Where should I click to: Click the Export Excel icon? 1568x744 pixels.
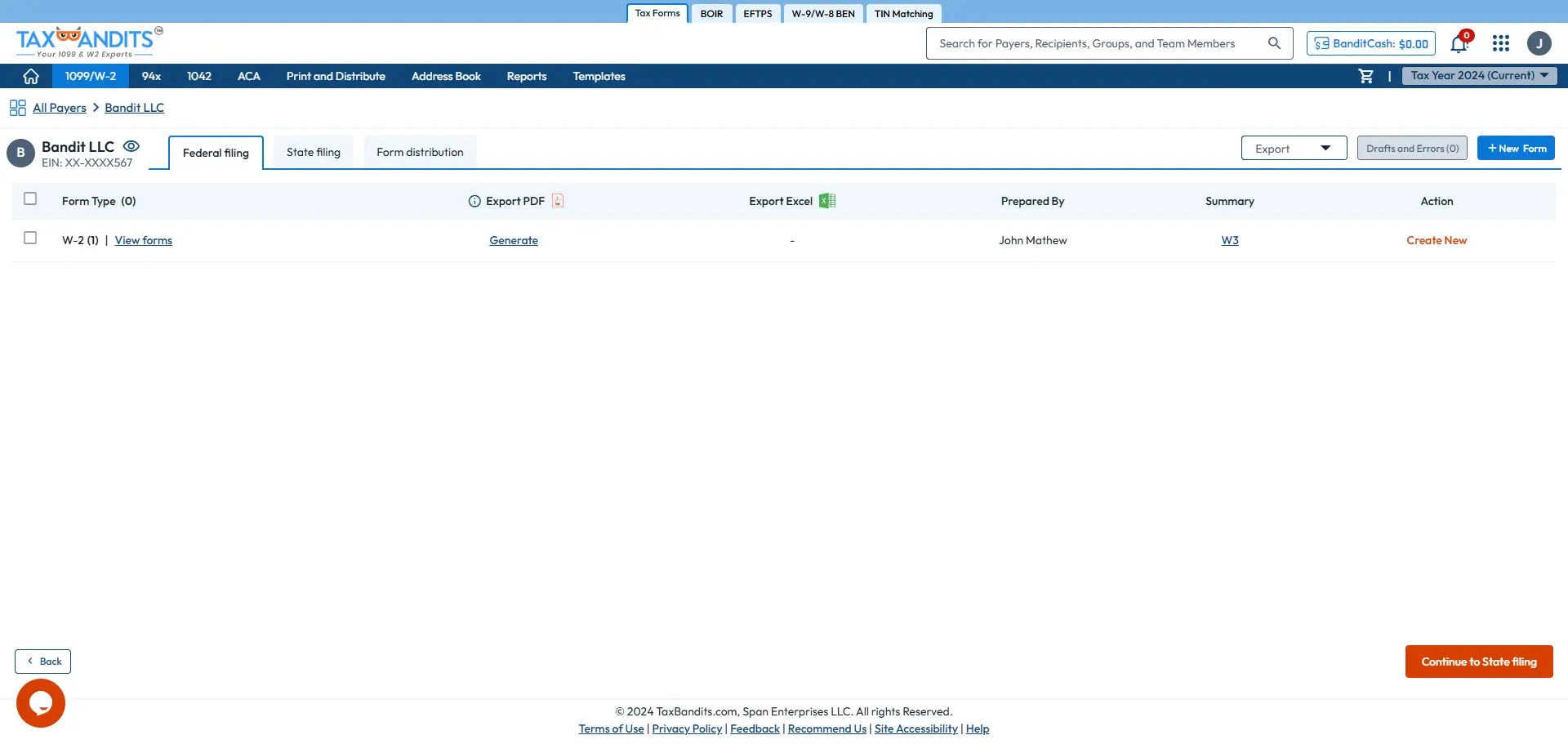tap(827, 201)
